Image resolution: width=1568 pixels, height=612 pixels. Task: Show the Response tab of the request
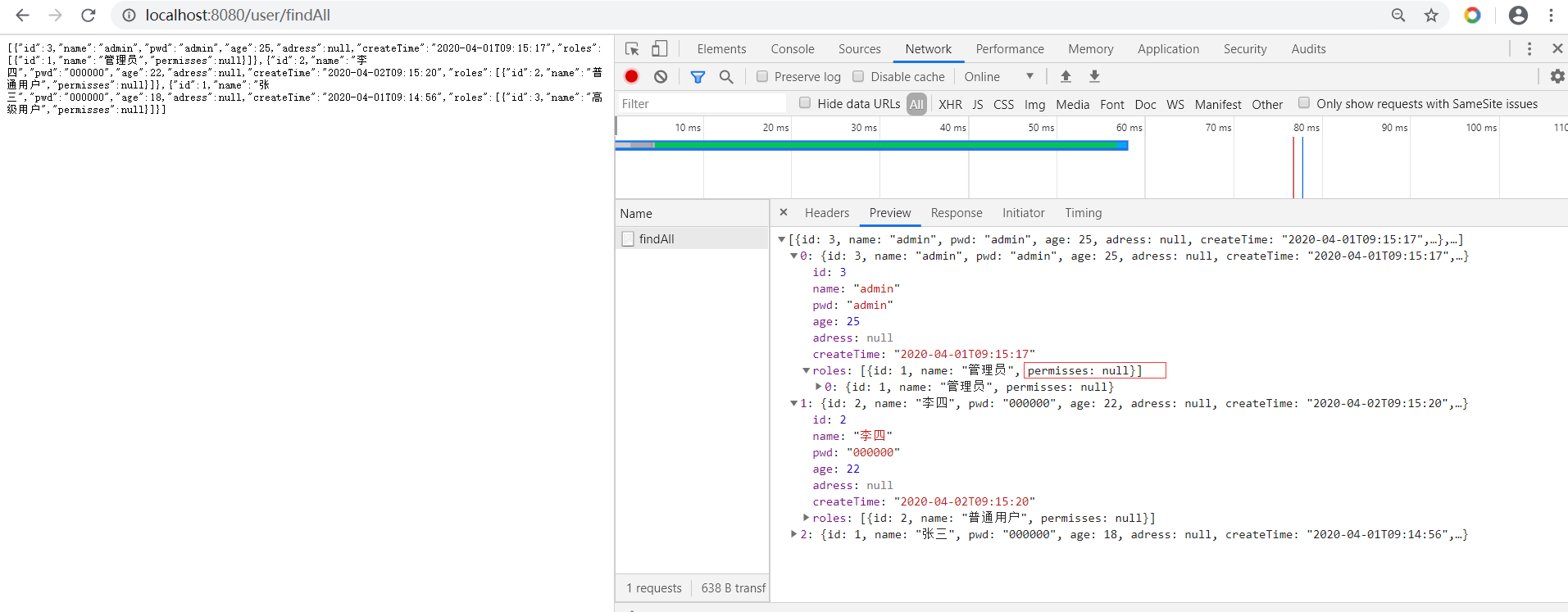[957, 213]
